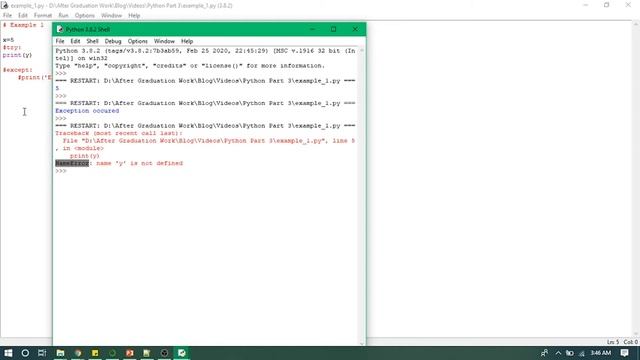Screen dimensions: 640x360
Task: Restore down the example_1.py editor window
Action: (607, 5)
